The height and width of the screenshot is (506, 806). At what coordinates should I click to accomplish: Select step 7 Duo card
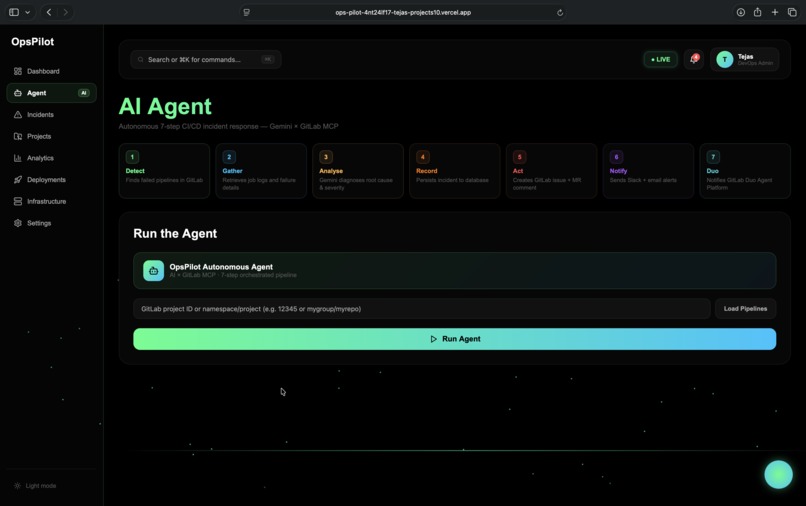click(745, 171)
